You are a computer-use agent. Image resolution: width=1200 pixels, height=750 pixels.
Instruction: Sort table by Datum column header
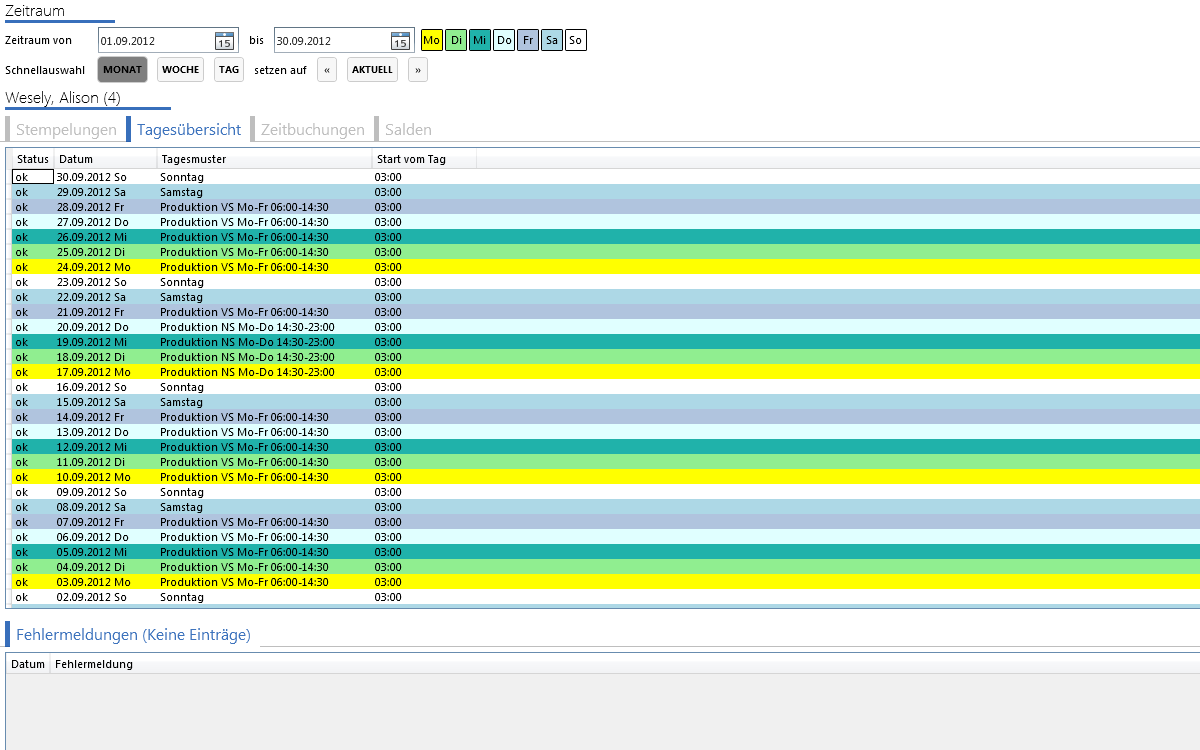pyautogui.click(x=105, y=159)
